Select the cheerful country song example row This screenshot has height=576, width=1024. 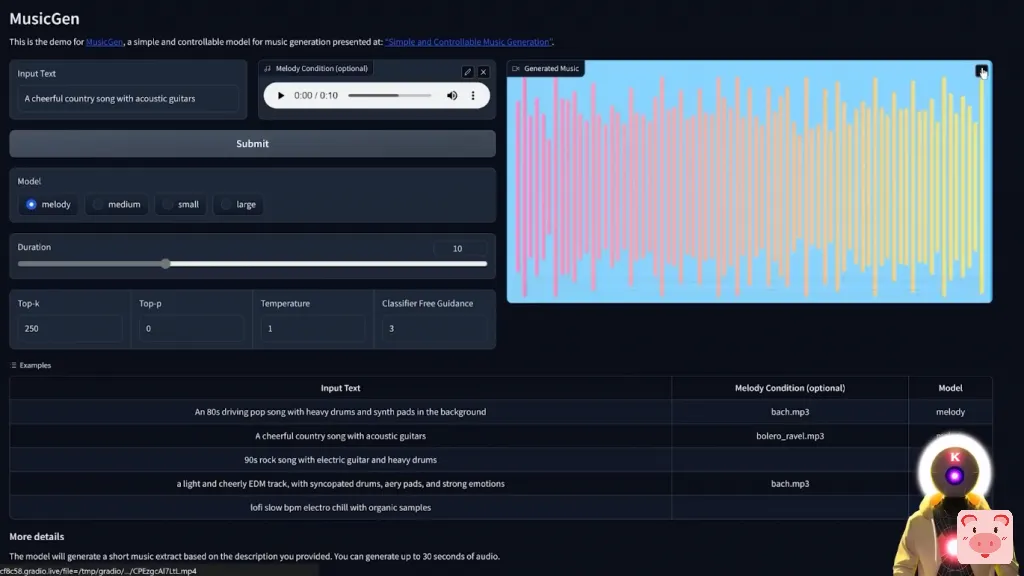coord(340,436)
